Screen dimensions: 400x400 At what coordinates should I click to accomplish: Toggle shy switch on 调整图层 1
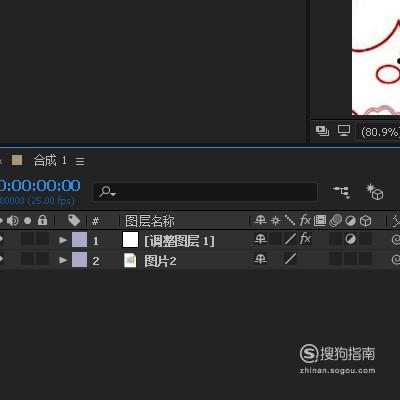[x=260, y=239]
